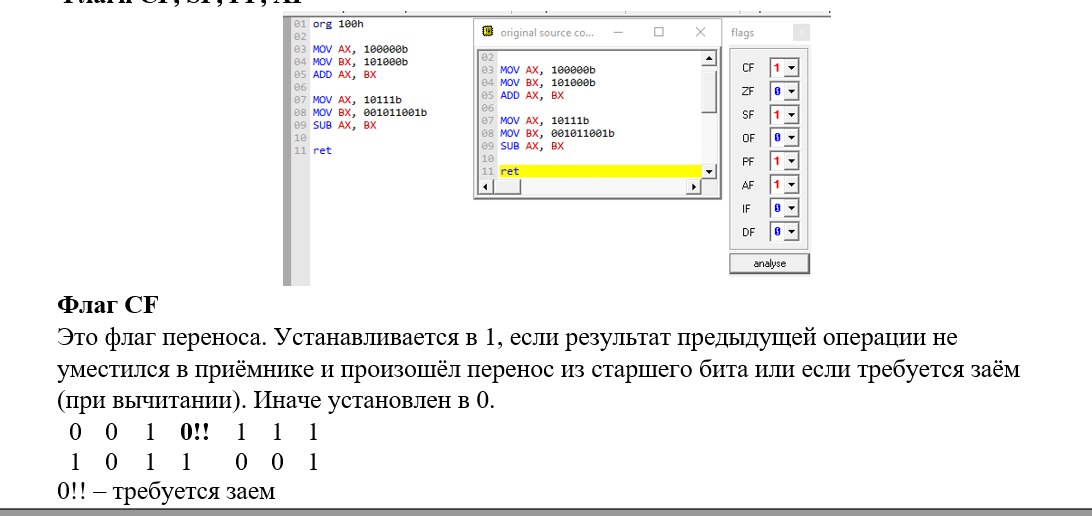
Task: Click line 09 SUB AX, BX in source window
Action: (x=531, y=146)
